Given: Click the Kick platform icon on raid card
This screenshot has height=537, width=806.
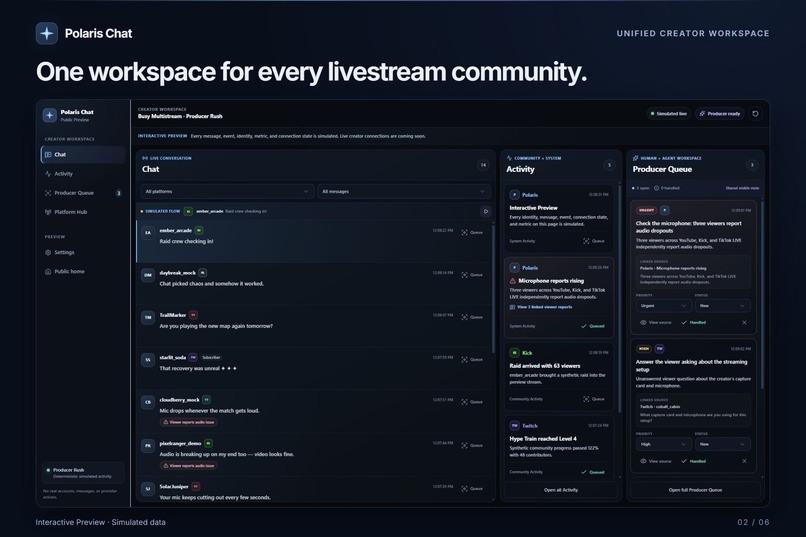Looking at the screenshot, I should click(x=515, y=353).
